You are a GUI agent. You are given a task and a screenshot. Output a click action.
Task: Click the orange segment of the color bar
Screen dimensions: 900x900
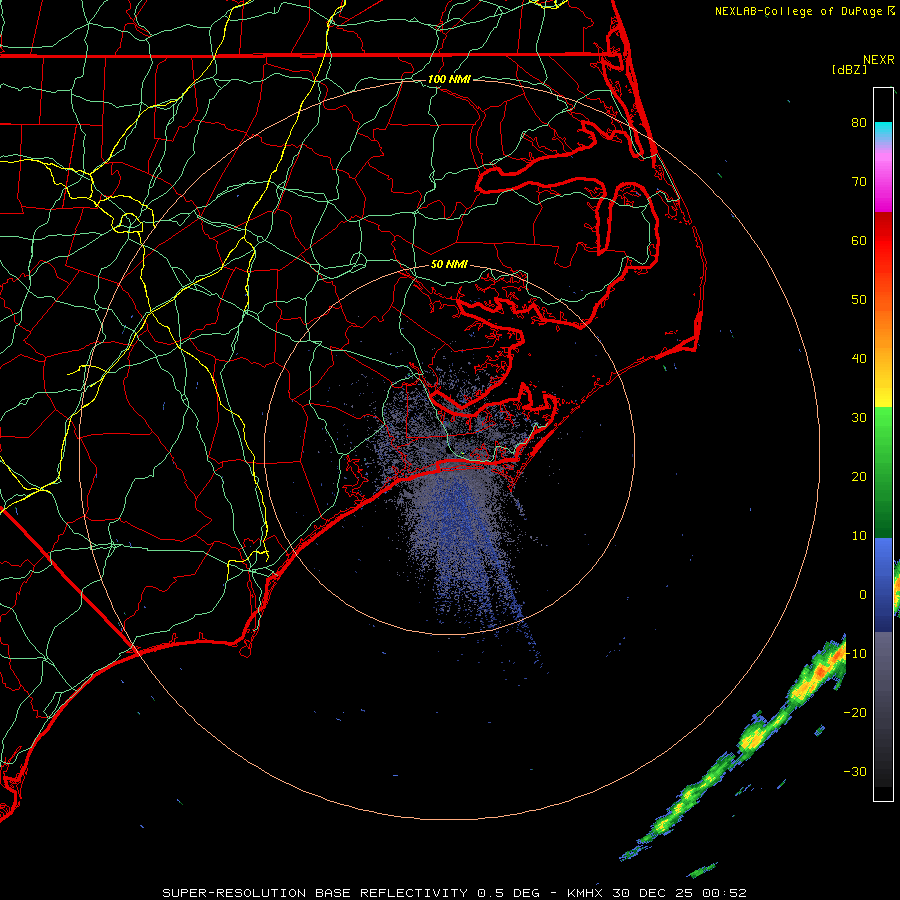(883, 327)
